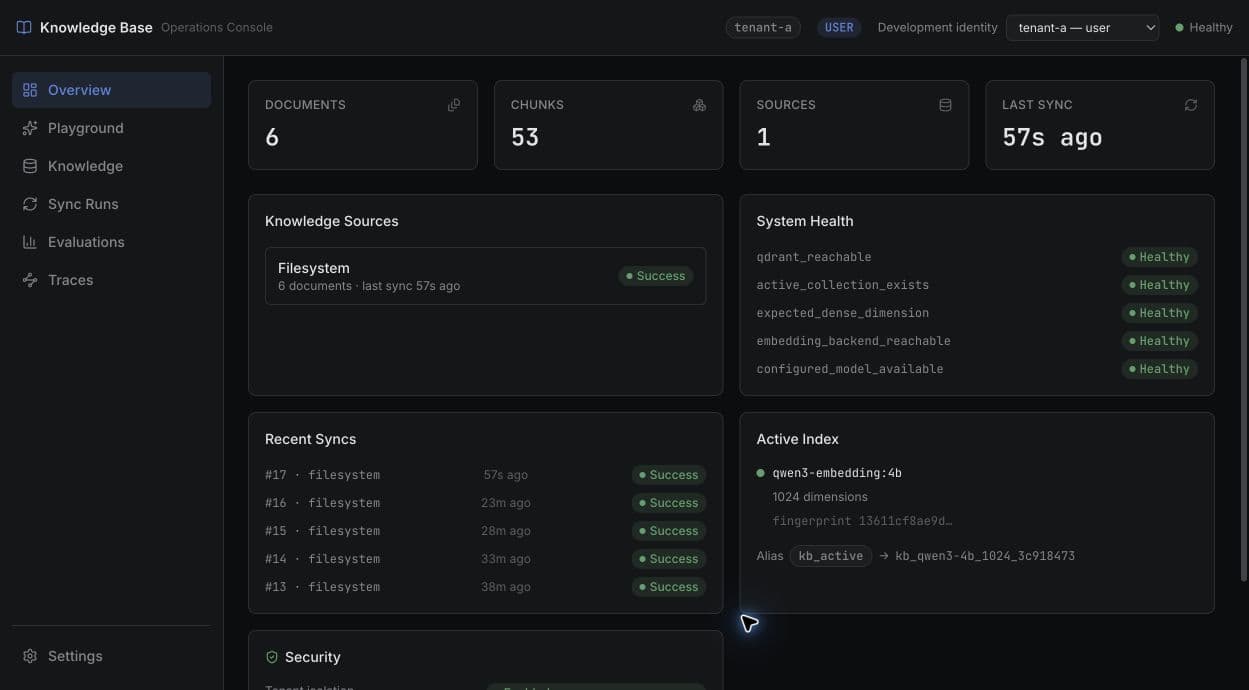Click the Knowledge Base book logo icon
Screen dimensions: 1249x690
pos(24,27)
